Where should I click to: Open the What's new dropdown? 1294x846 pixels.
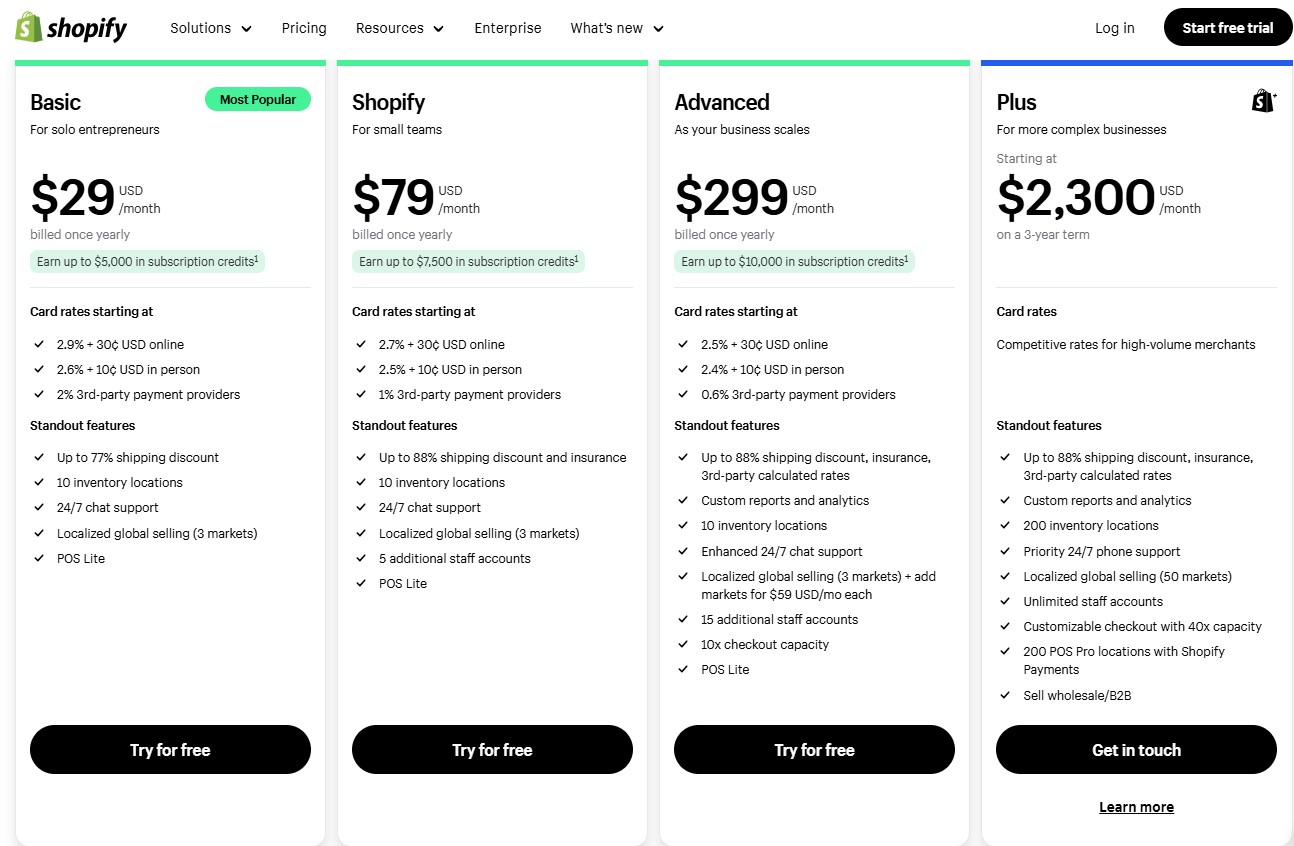615,28
